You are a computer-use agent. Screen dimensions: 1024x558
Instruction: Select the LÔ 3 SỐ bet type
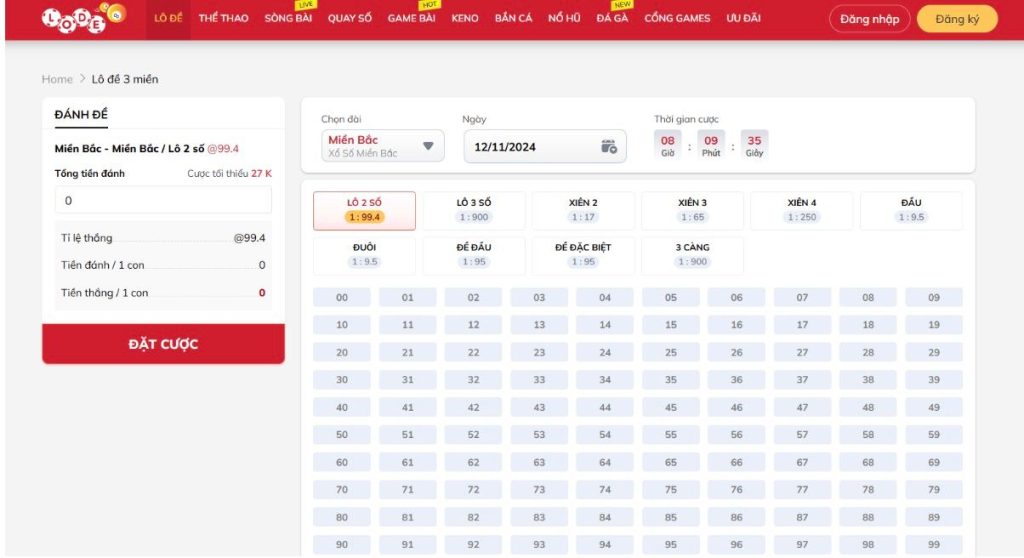[x=473, y=210]
